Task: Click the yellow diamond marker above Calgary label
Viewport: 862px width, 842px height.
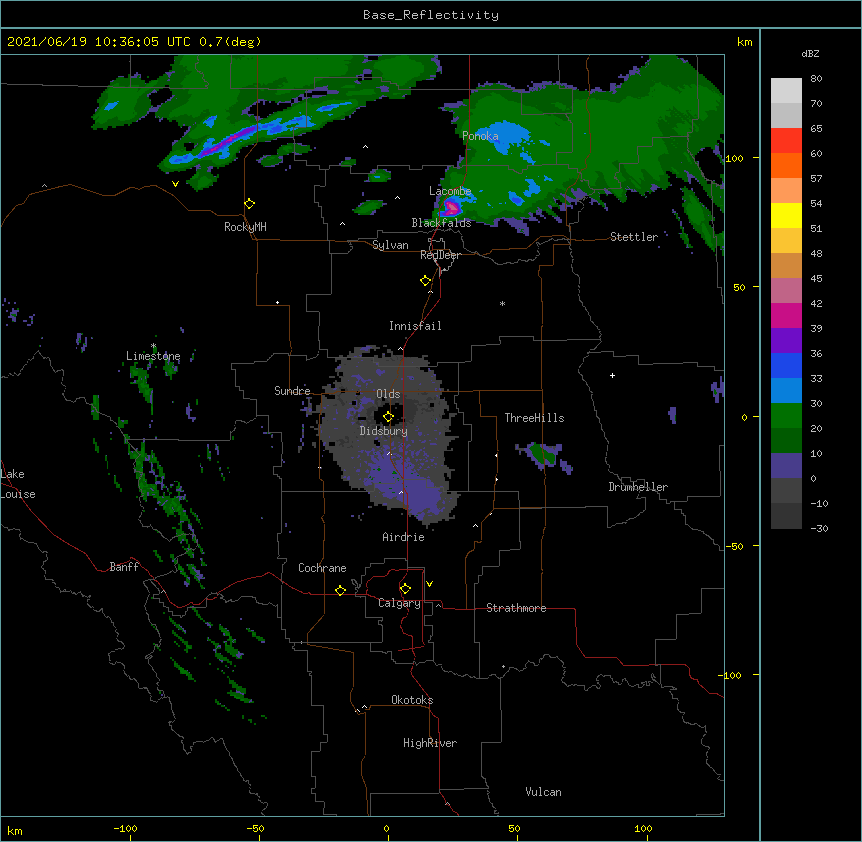Action: click(405, 589)
